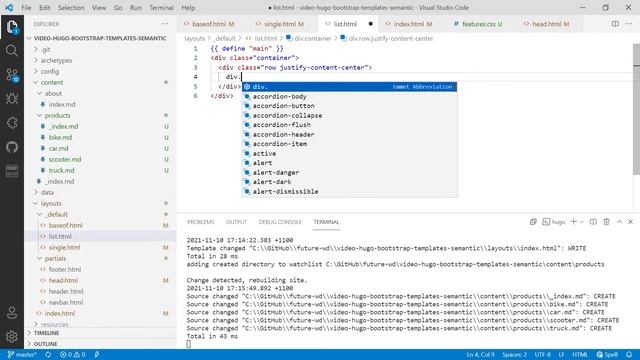Screen dimensions: 640x360
Task: Change indentation Spaces: 2
Action: coord(514,355)
